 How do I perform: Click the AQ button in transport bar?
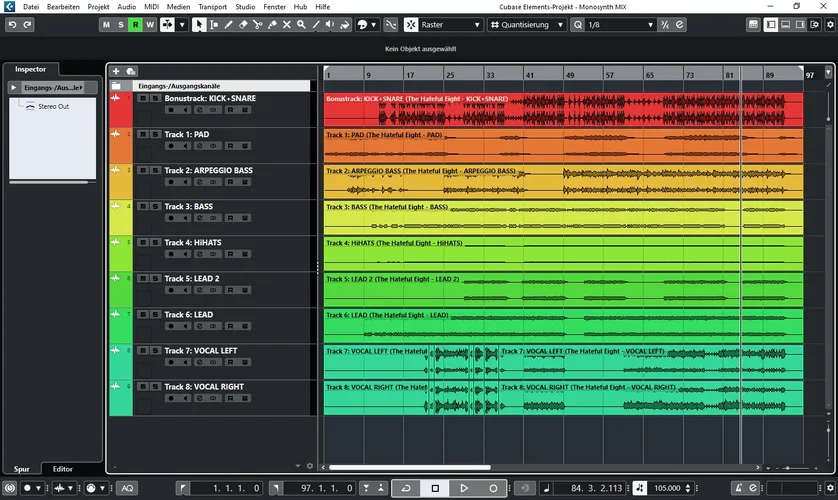click(x=126, y=488)
